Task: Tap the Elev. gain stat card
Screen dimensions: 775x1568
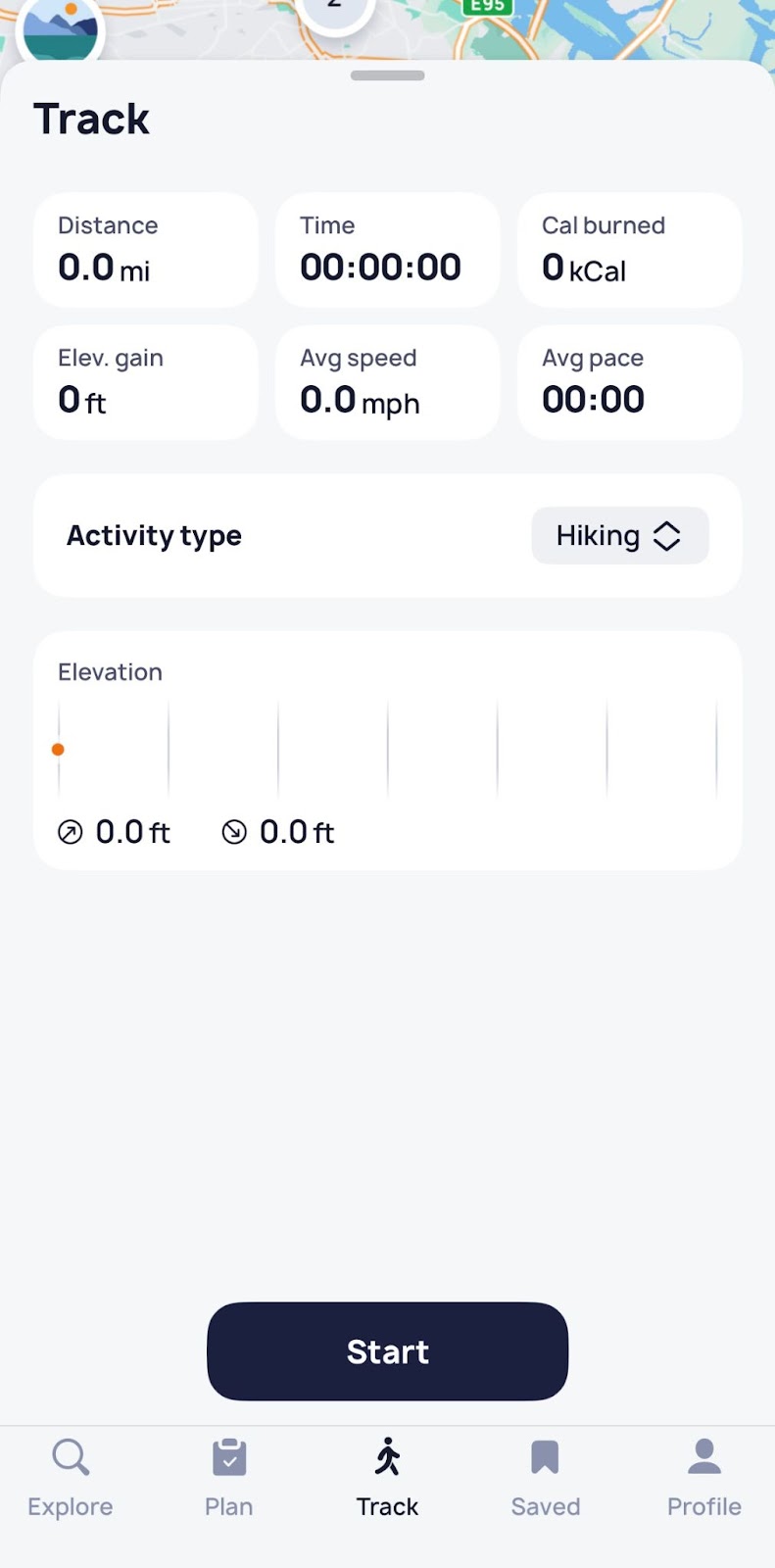Action: (x=146, y=382)
